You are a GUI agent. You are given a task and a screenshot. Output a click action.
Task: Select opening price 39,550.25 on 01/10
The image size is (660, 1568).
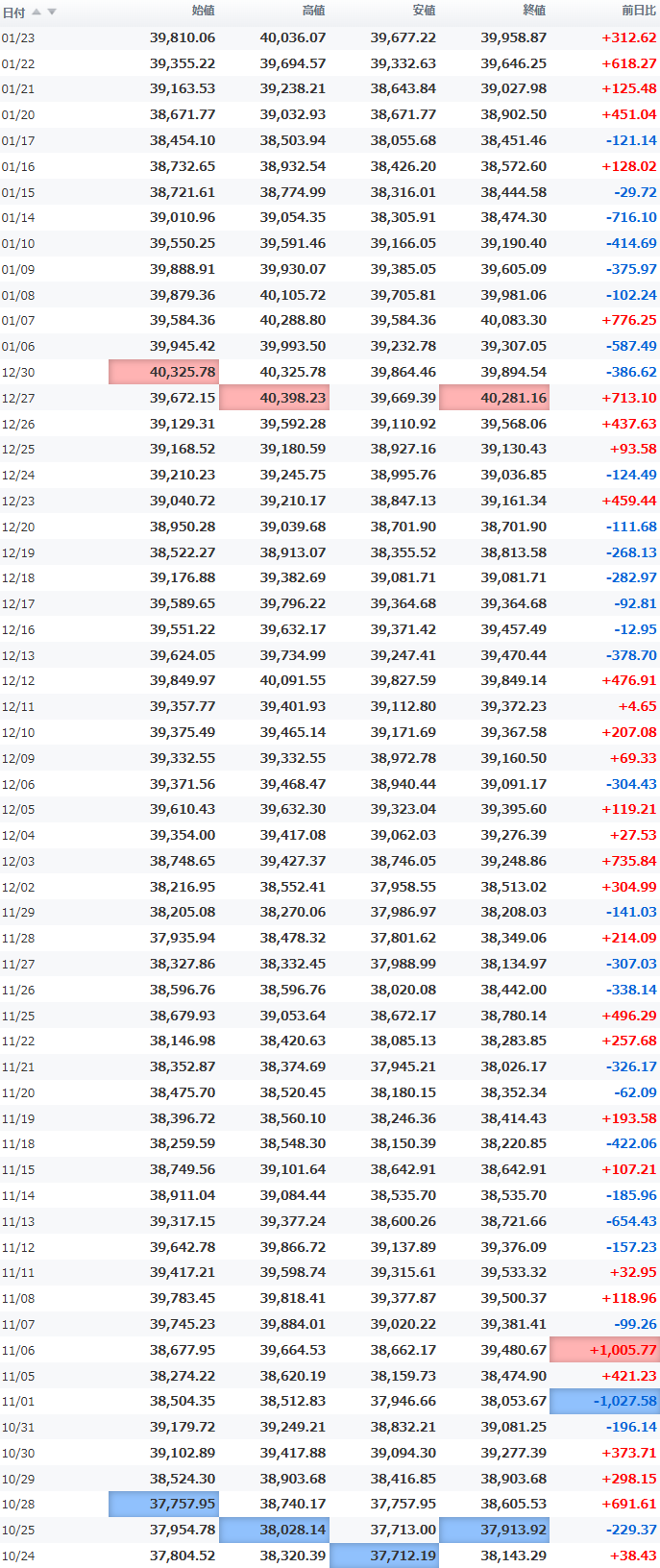(x=183, y=243)
